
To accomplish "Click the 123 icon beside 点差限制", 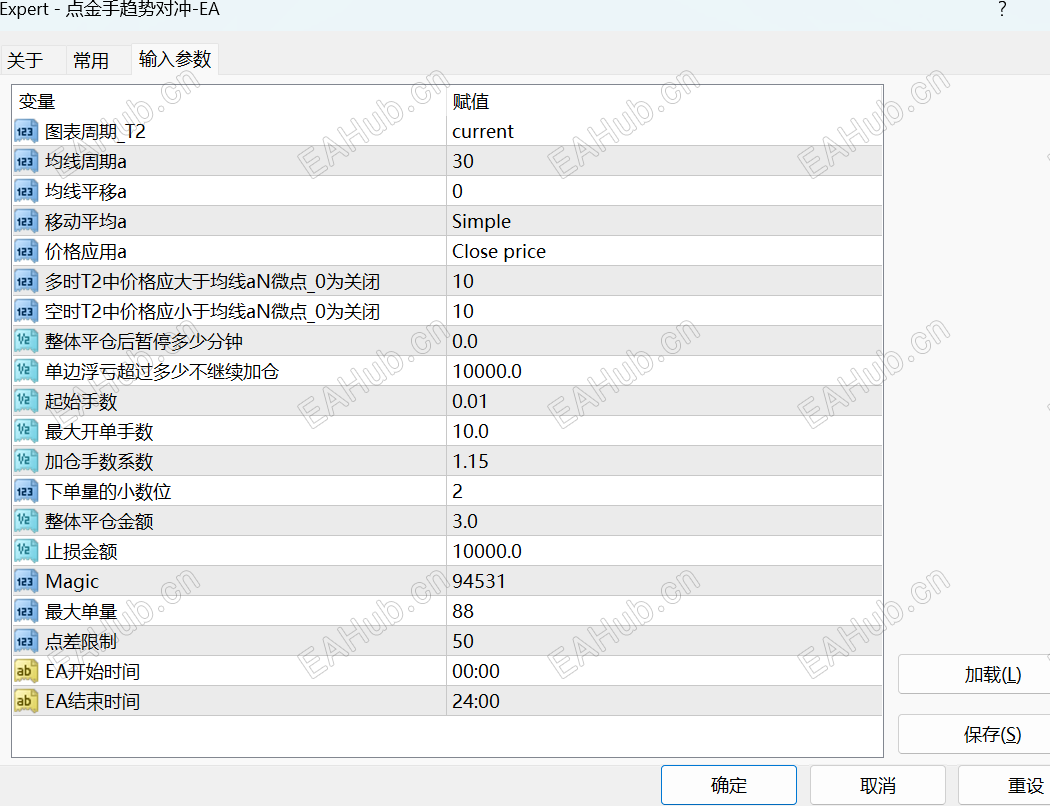I will tap(26, 641).
